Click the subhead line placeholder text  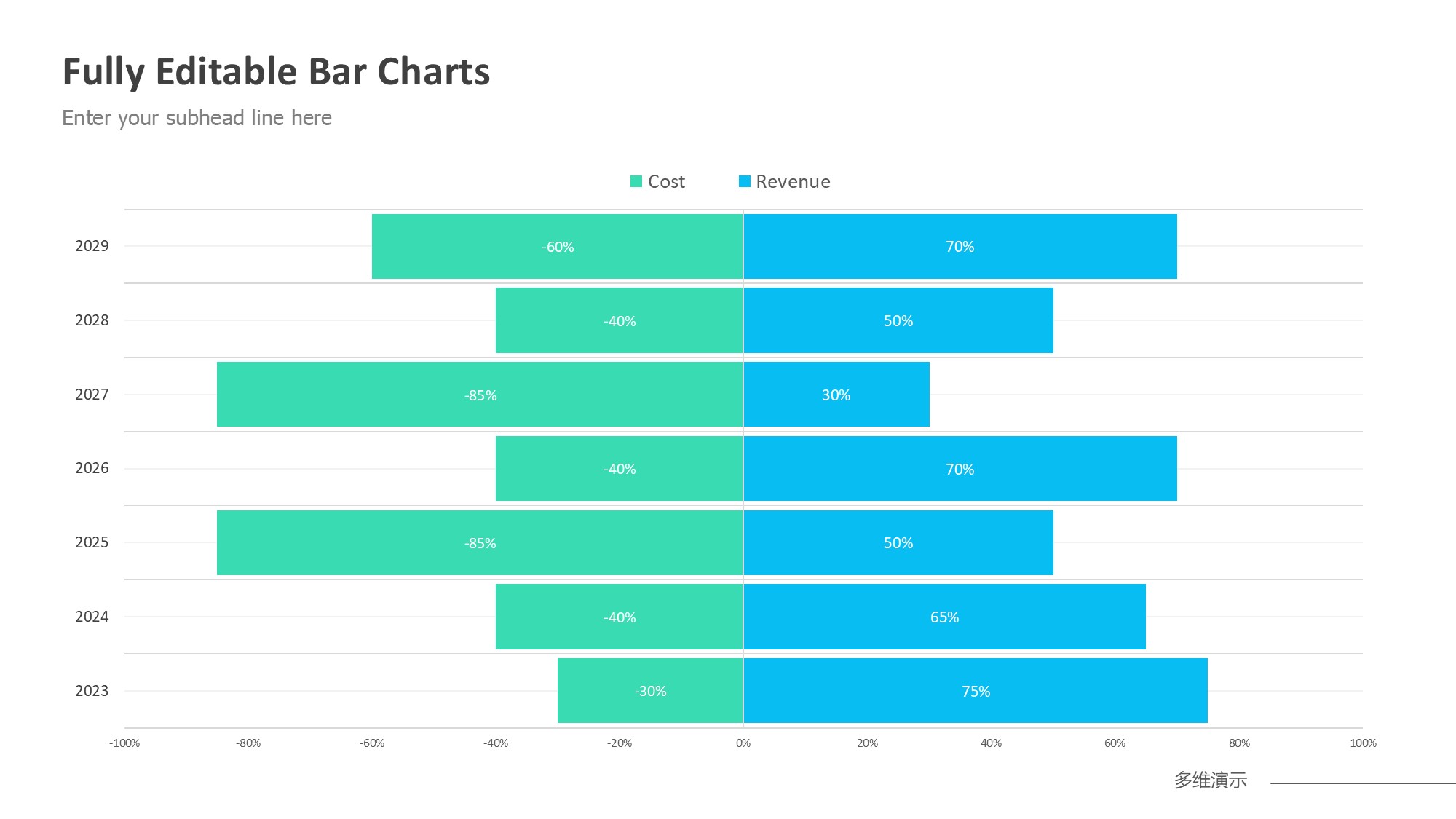(x=197, y=118)
